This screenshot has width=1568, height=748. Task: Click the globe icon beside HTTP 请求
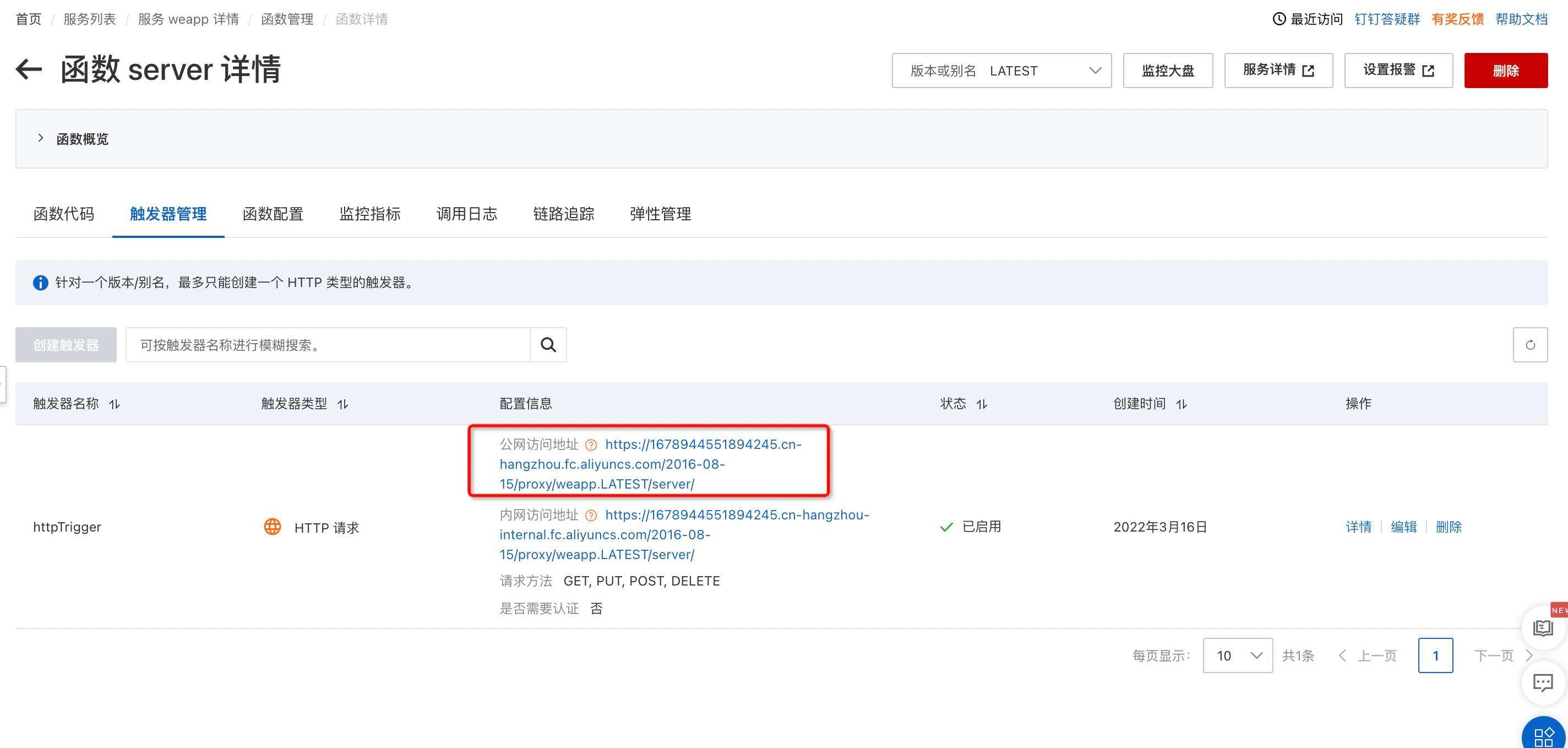point(273,527)
